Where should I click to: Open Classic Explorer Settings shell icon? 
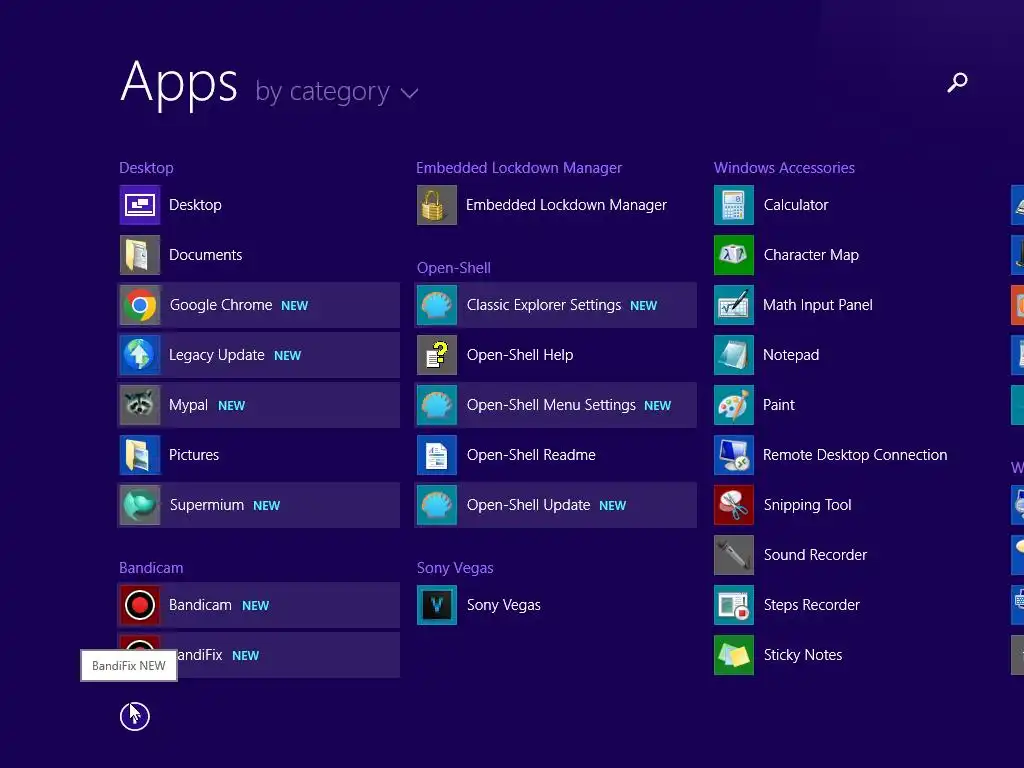point(437,305)
